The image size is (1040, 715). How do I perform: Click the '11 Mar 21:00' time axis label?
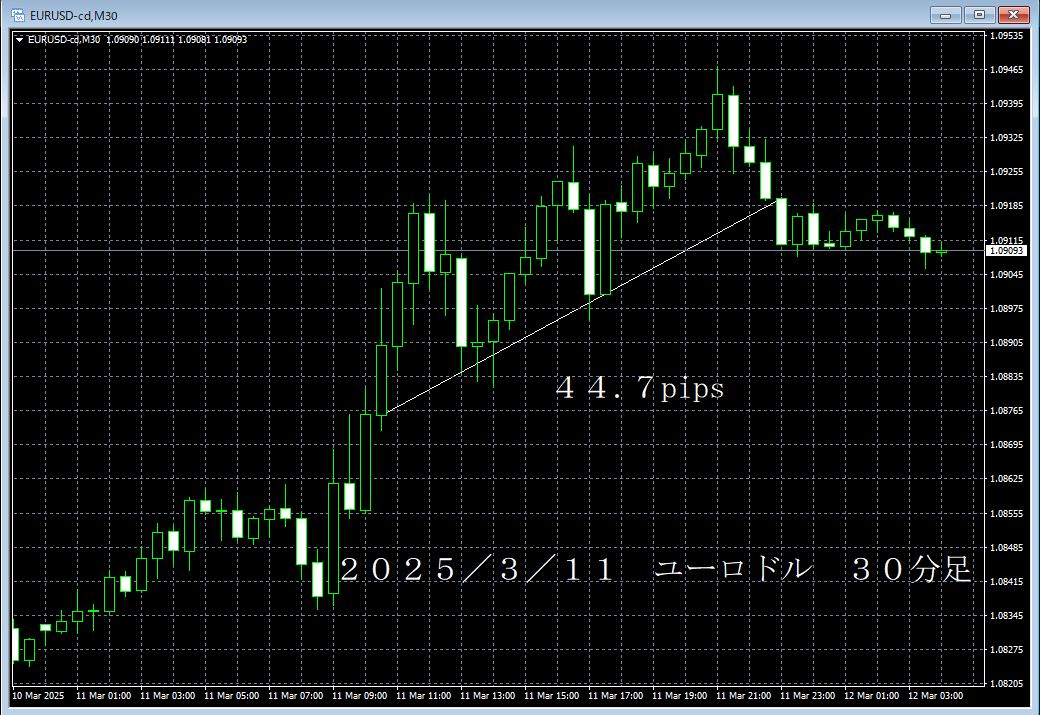[x=744, y=696]
